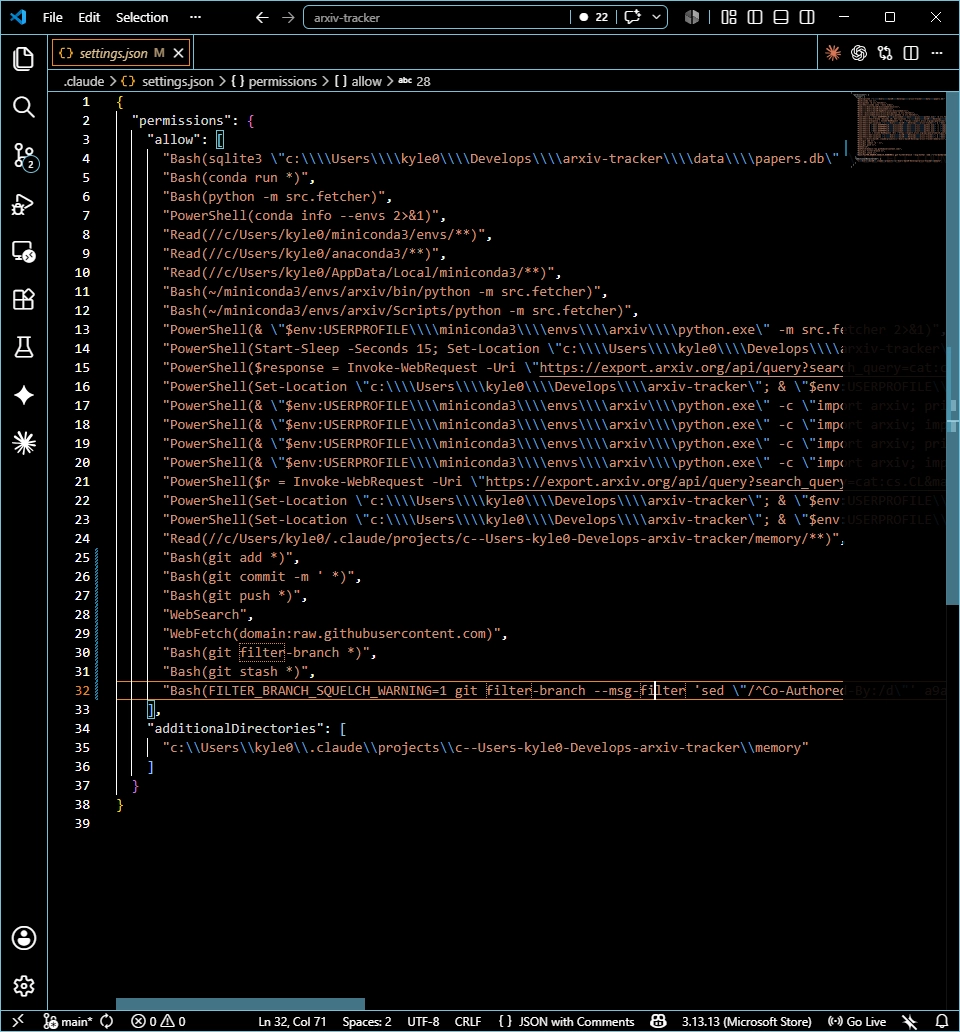Click the remote window icon in status bar
The height and width of the screenshot is (1032, 960).
[18, 1021]
